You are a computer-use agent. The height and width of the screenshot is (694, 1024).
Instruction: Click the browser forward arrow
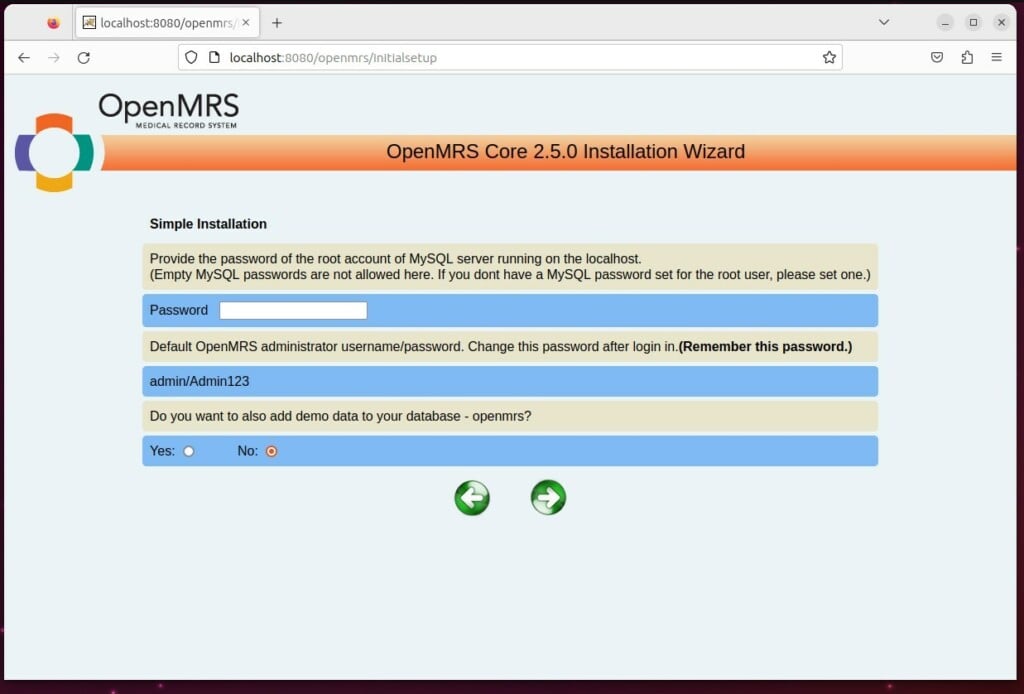(x=54, y=57)
